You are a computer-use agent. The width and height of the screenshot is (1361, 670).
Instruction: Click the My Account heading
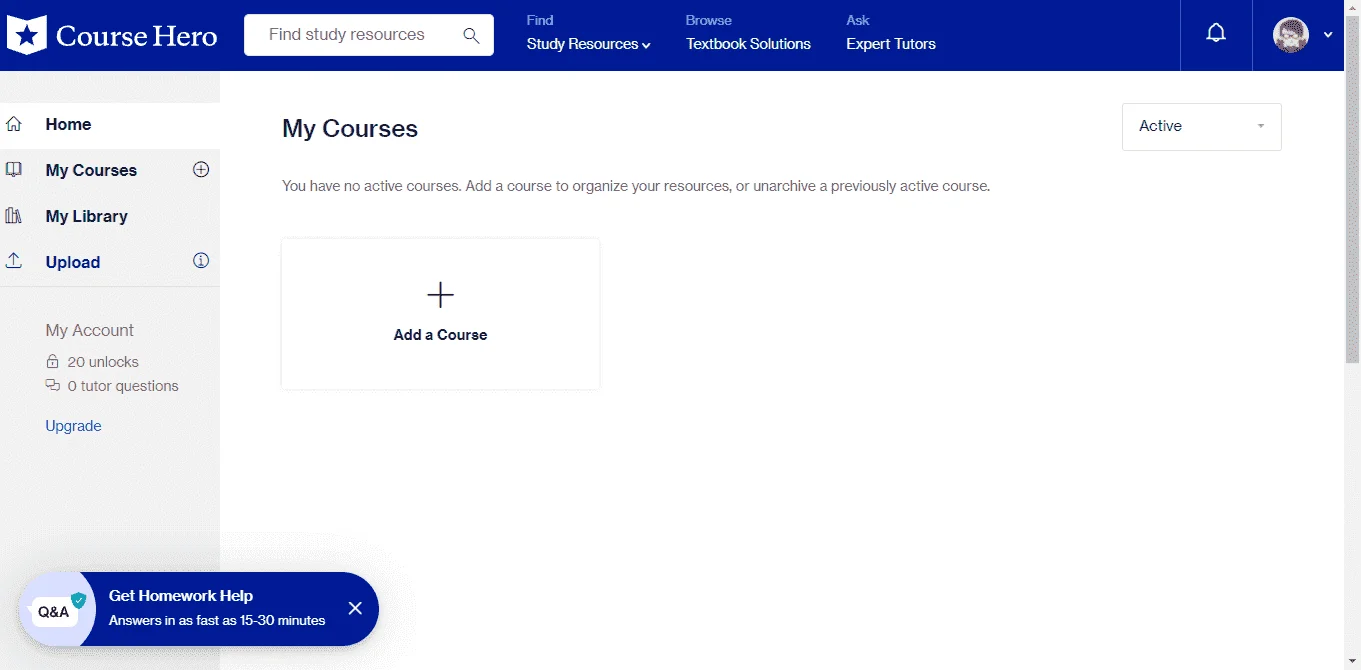point(89,330)
